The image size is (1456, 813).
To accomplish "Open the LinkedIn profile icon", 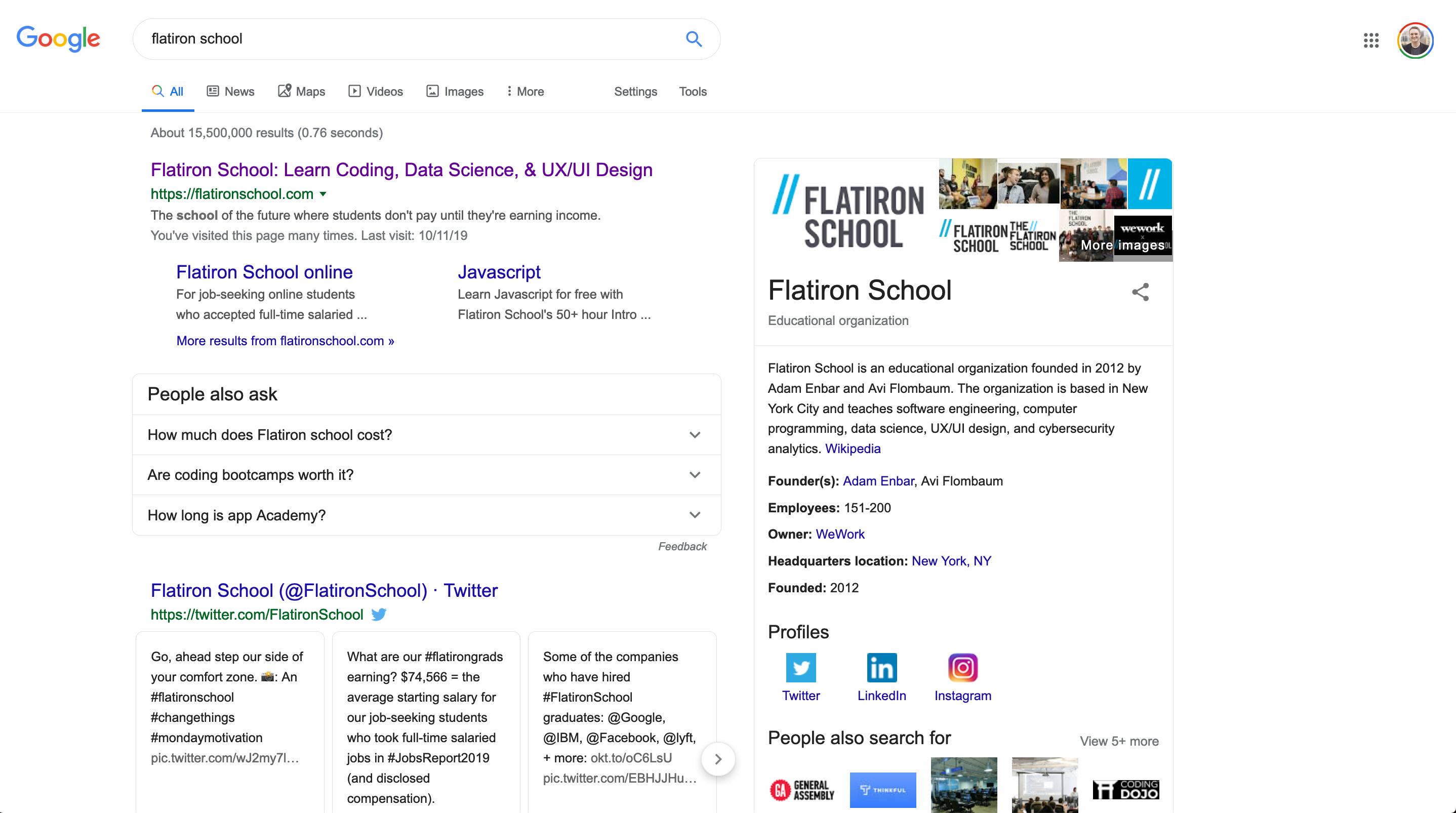I will [881, 668].
